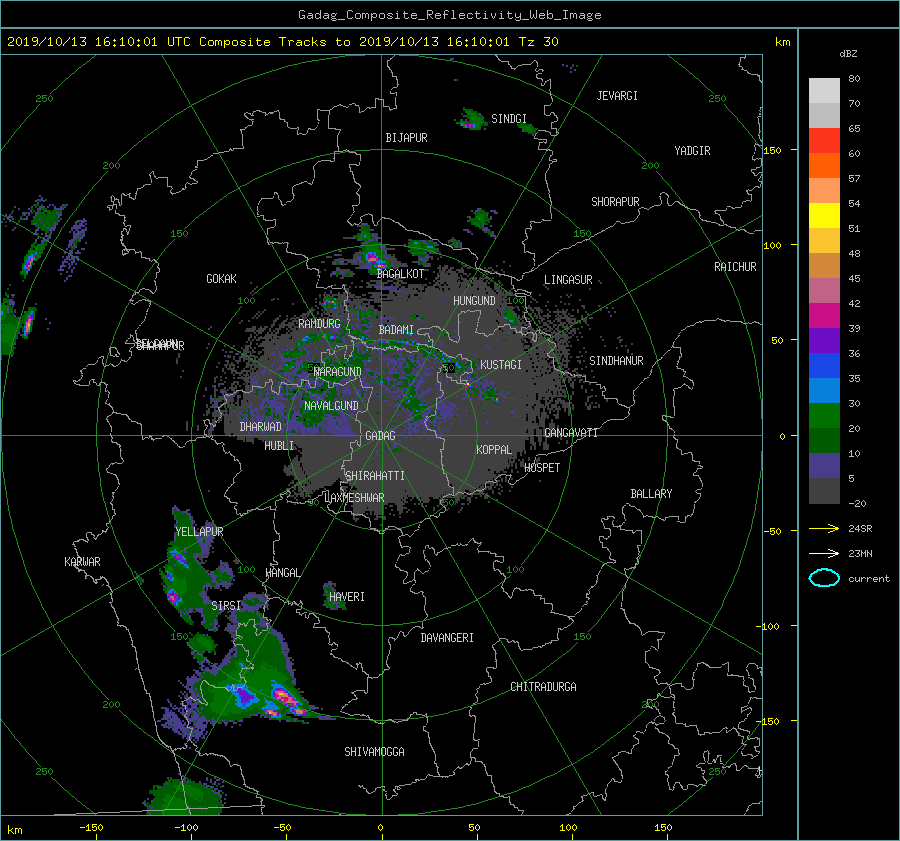Click the BAGALKOT city label
Screen dimensions: 900x841
(401, 274)
